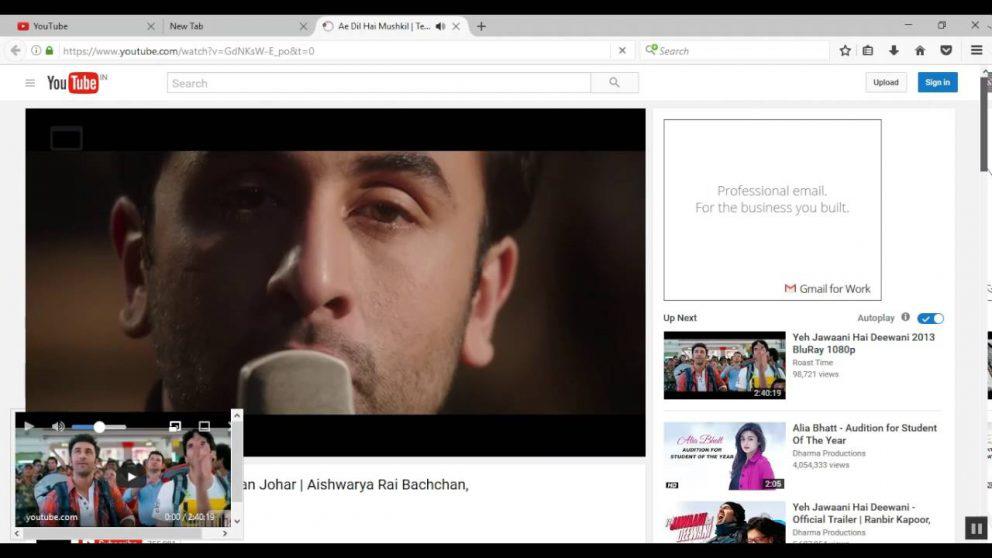992x558 pixels.
Task: Go to the browser home page icon
Action: (920, 51)
